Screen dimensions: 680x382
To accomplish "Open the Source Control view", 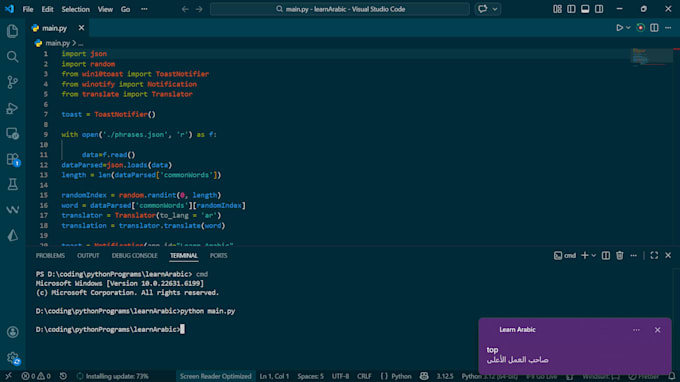I will [13, 82].
